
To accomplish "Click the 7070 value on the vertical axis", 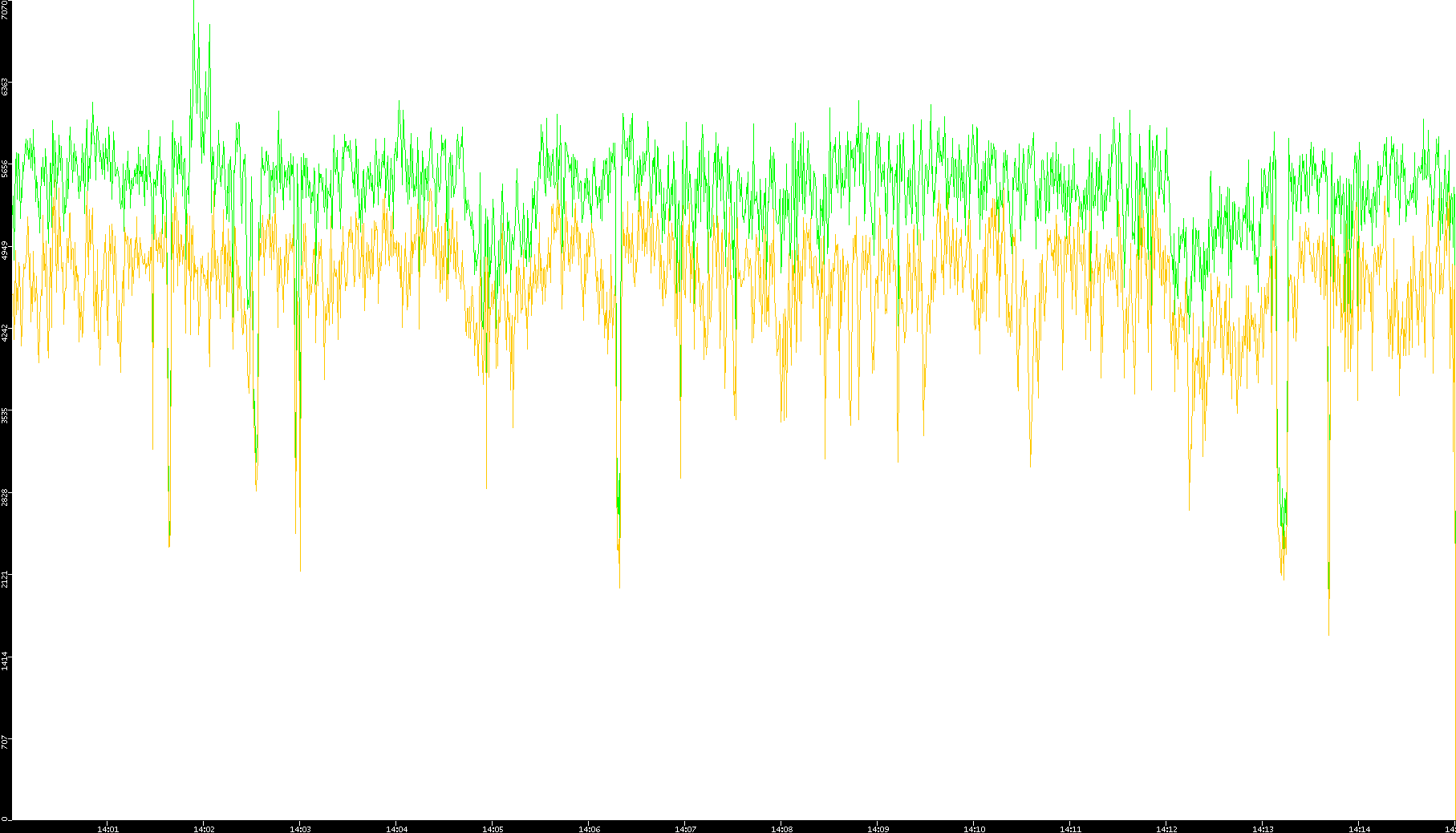I will (6, 10).
